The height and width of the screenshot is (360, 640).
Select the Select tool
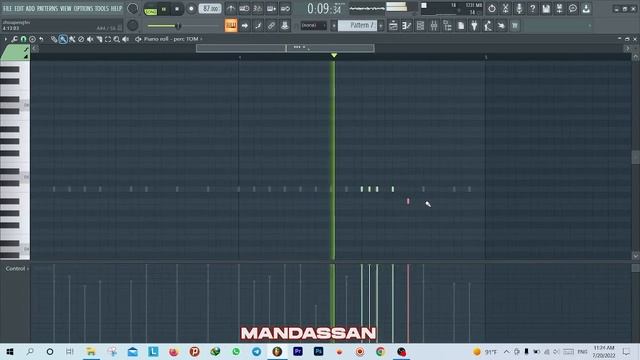108,39
